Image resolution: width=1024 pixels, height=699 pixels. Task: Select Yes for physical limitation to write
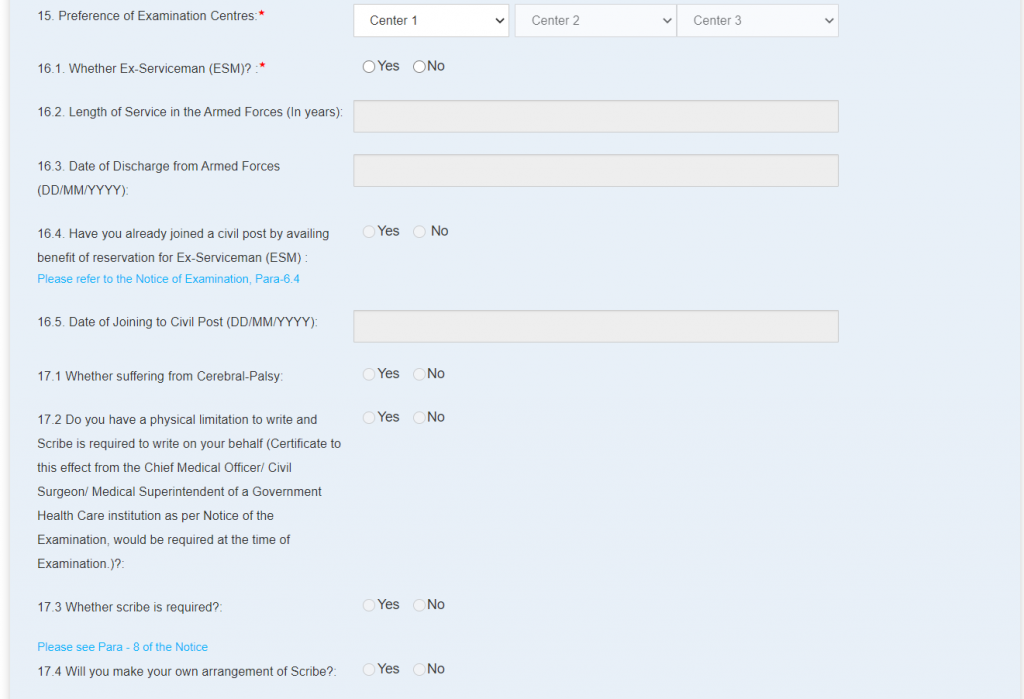tap(369, 417)
